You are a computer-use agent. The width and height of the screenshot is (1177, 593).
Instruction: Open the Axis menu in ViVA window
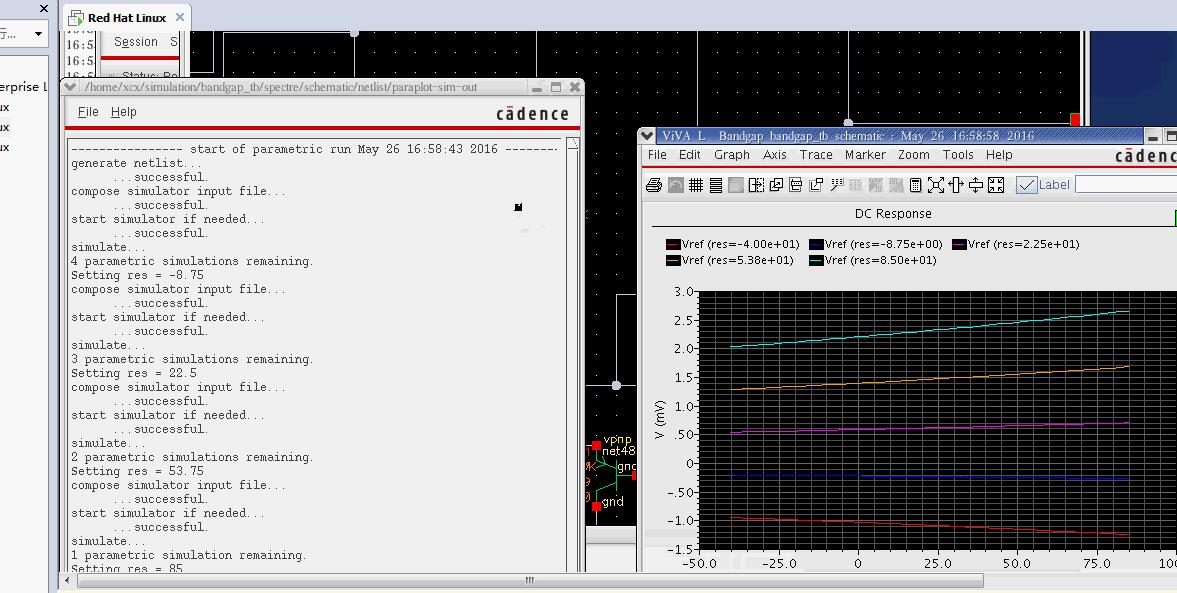(x=775, y=155)
